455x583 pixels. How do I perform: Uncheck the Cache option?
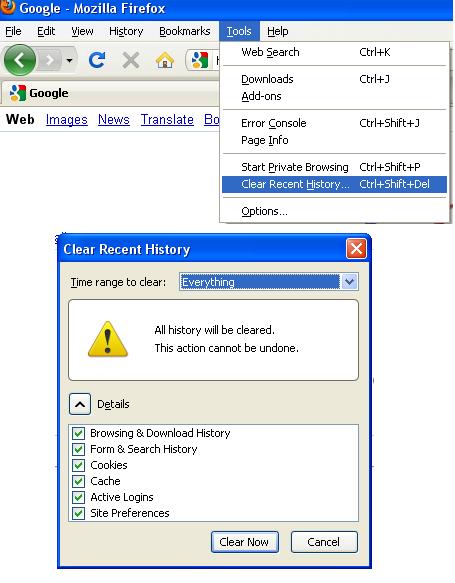point(78,481)
